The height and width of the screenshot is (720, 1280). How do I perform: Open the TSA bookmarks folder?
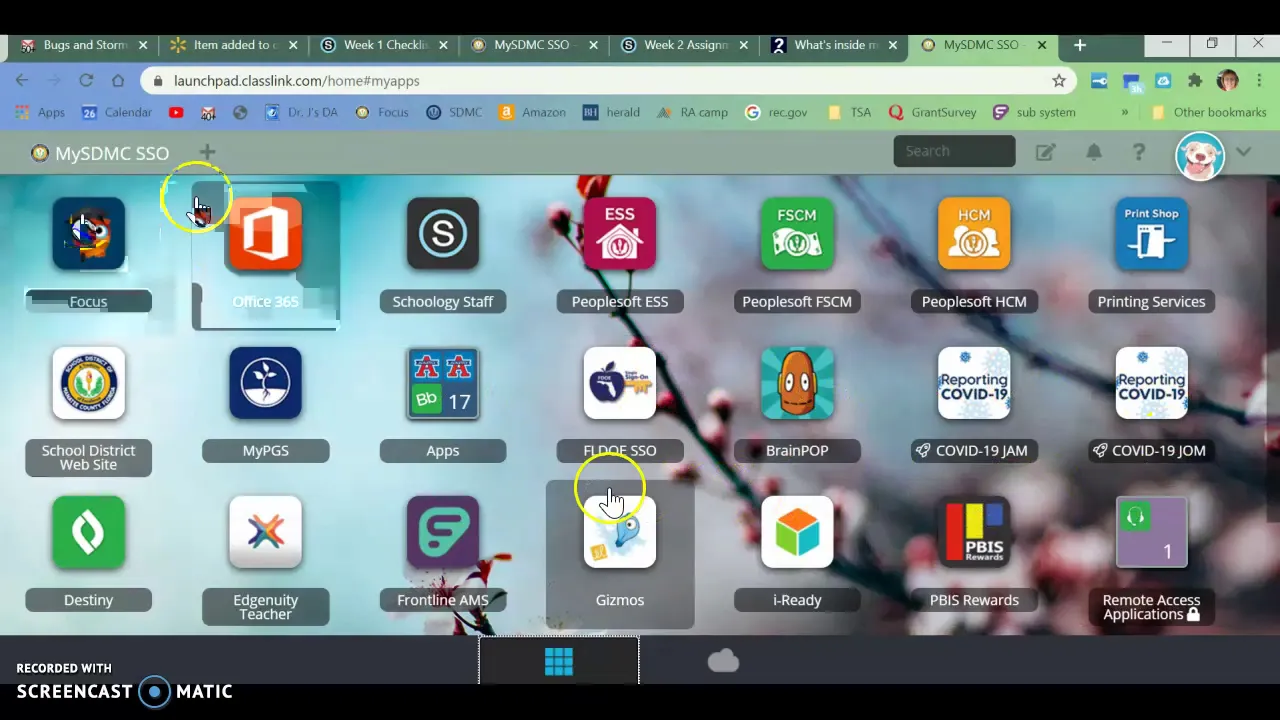click(849, 112)
